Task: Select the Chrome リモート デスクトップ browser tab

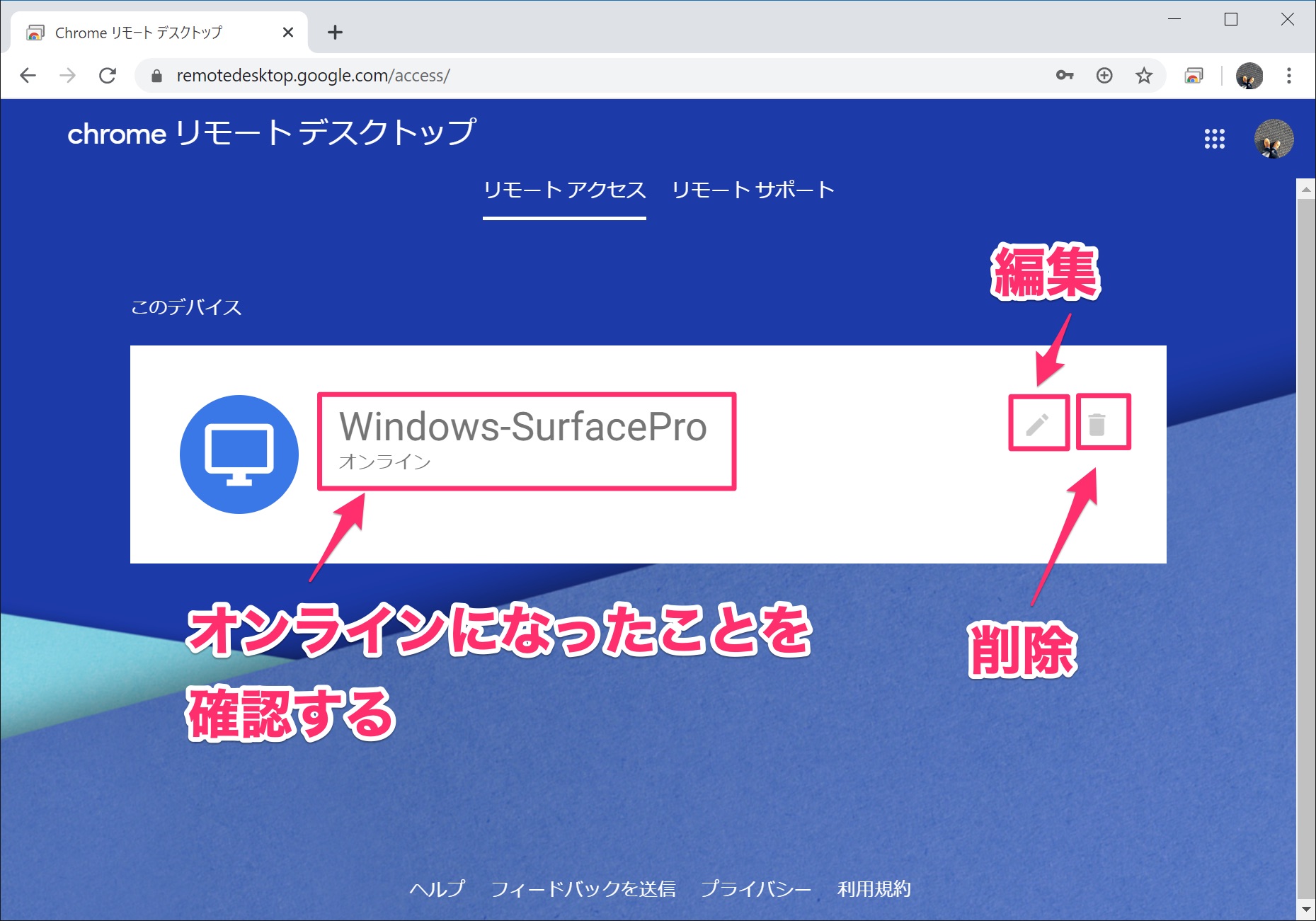Action: pos(159,33)
